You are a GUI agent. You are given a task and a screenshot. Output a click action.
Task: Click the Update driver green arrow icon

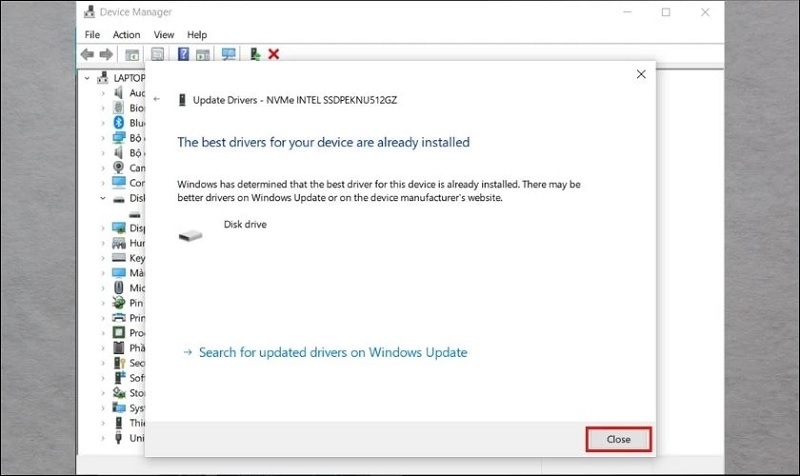255,54
